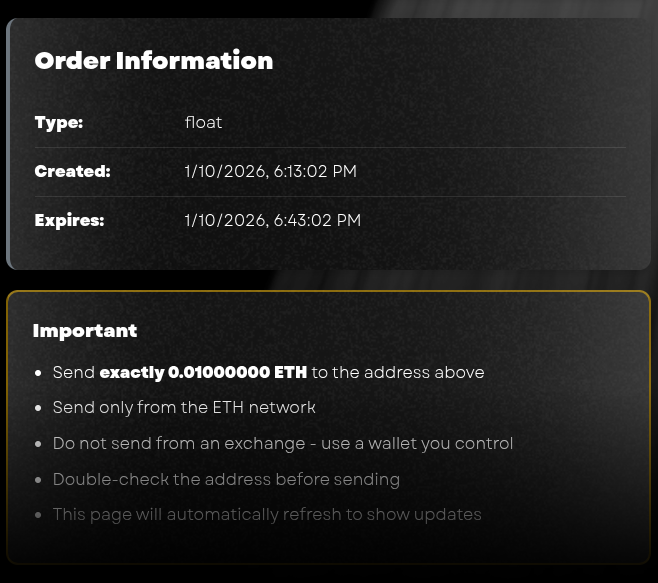Click the word 'Send' before the exact amount
This screenshot has width=658, height=583.
point(74,372)
